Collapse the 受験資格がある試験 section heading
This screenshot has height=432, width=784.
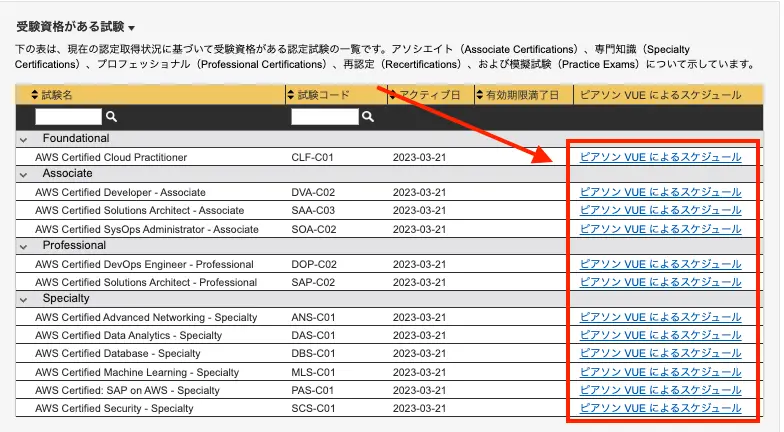[76, 26]
